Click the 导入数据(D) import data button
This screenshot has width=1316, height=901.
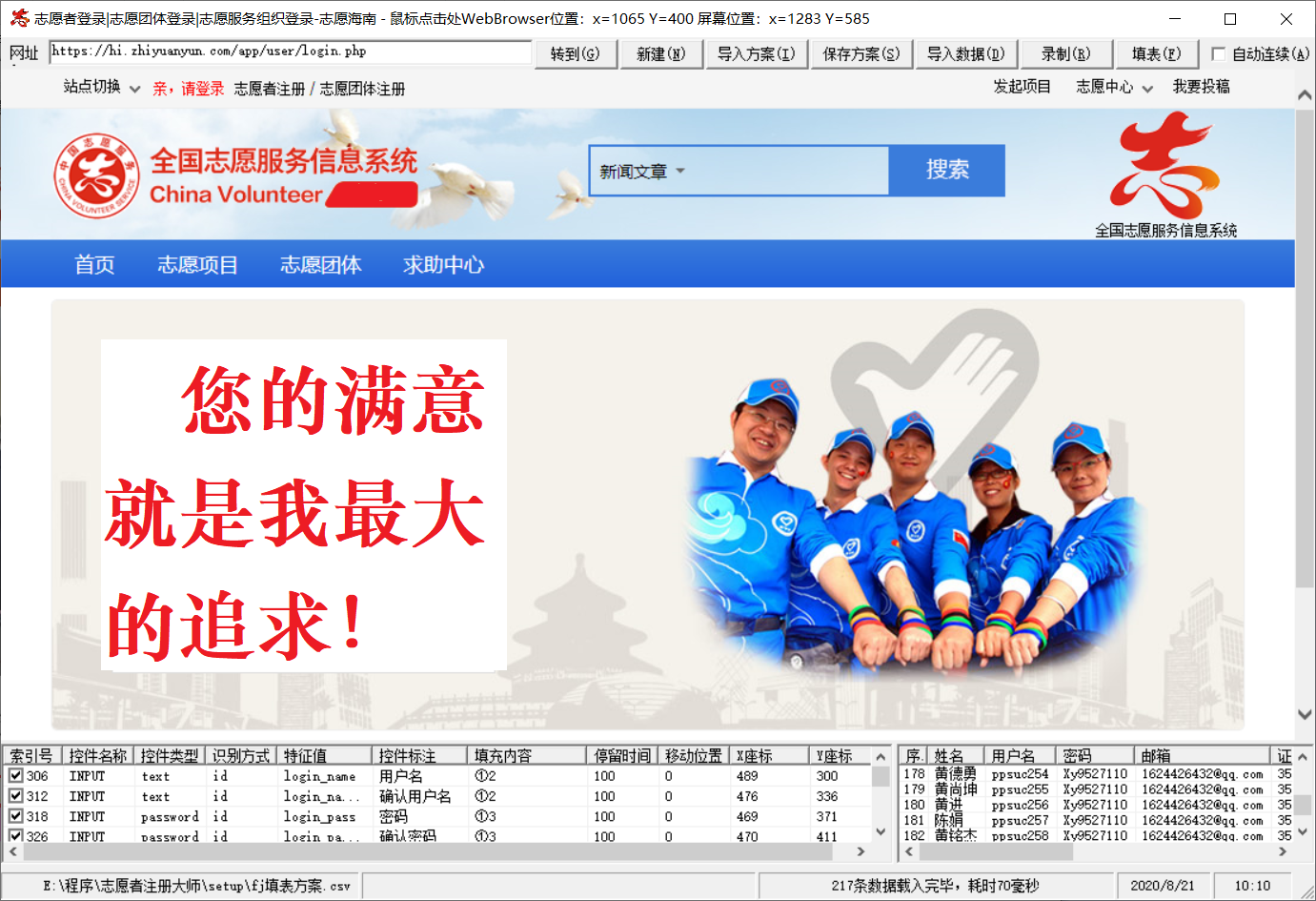coord(965,54)
